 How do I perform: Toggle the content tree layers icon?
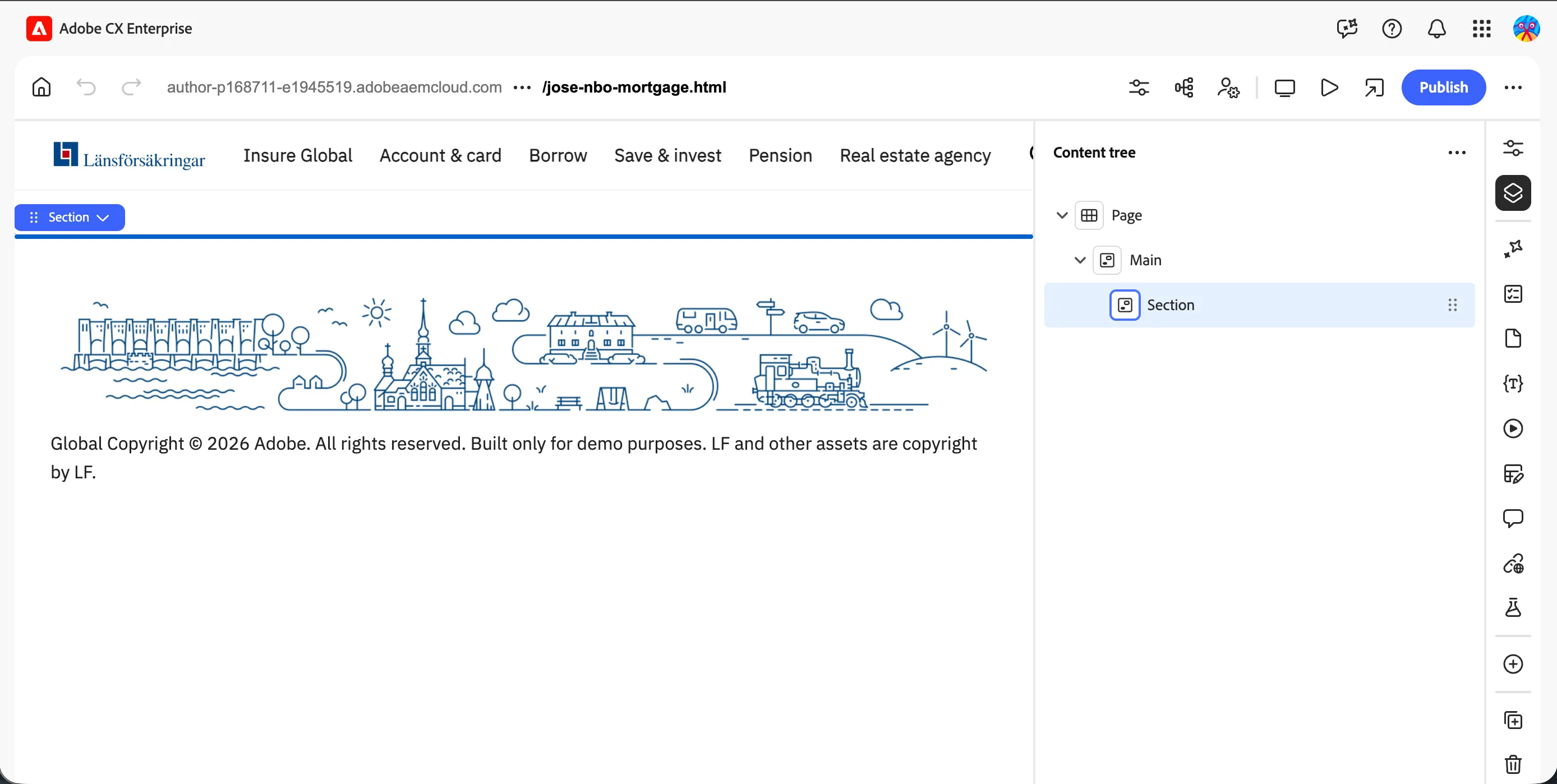pos(1513,193)
